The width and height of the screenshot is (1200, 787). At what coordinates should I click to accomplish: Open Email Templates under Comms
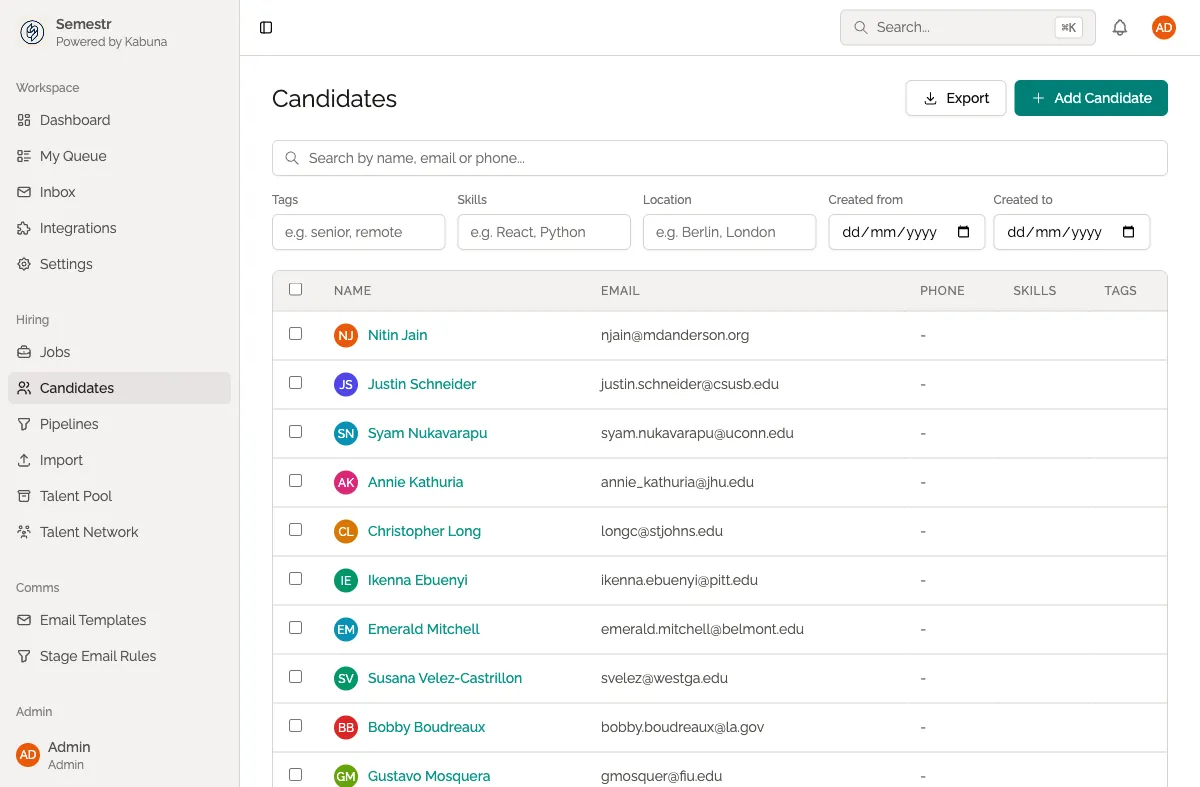click(94, 620)
